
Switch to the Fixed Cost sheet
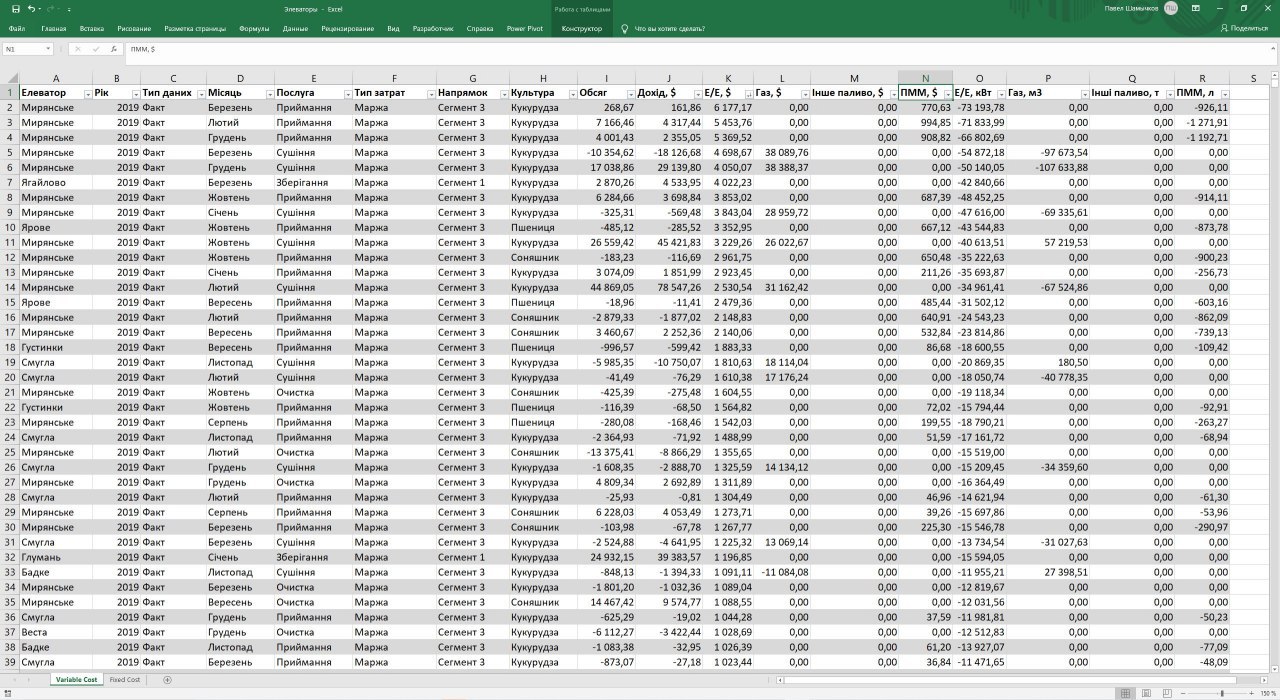pos(125,680)
